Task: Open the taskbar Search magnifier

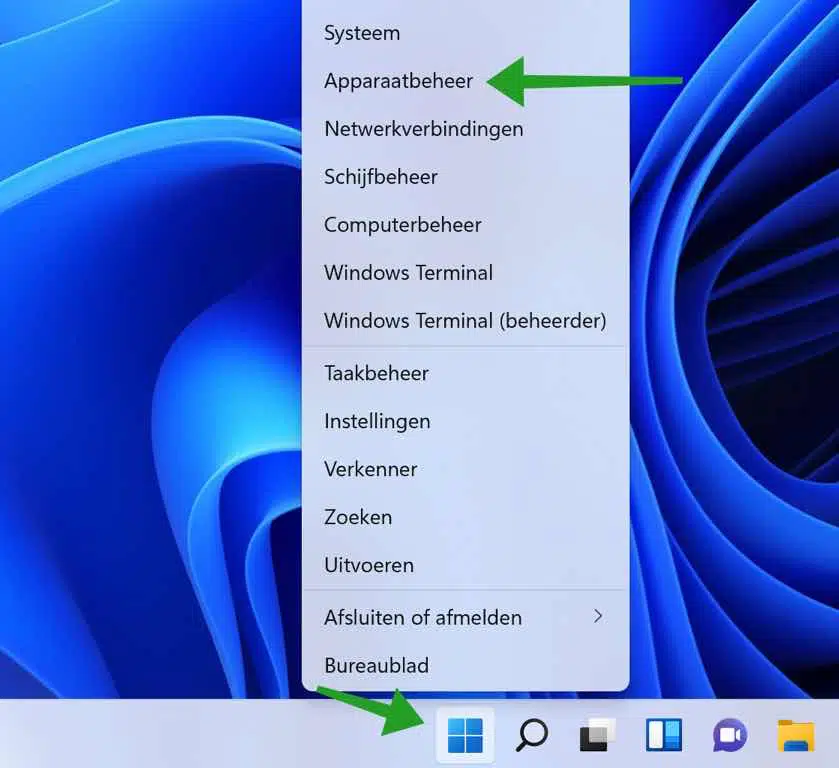Action: point(531,735)
